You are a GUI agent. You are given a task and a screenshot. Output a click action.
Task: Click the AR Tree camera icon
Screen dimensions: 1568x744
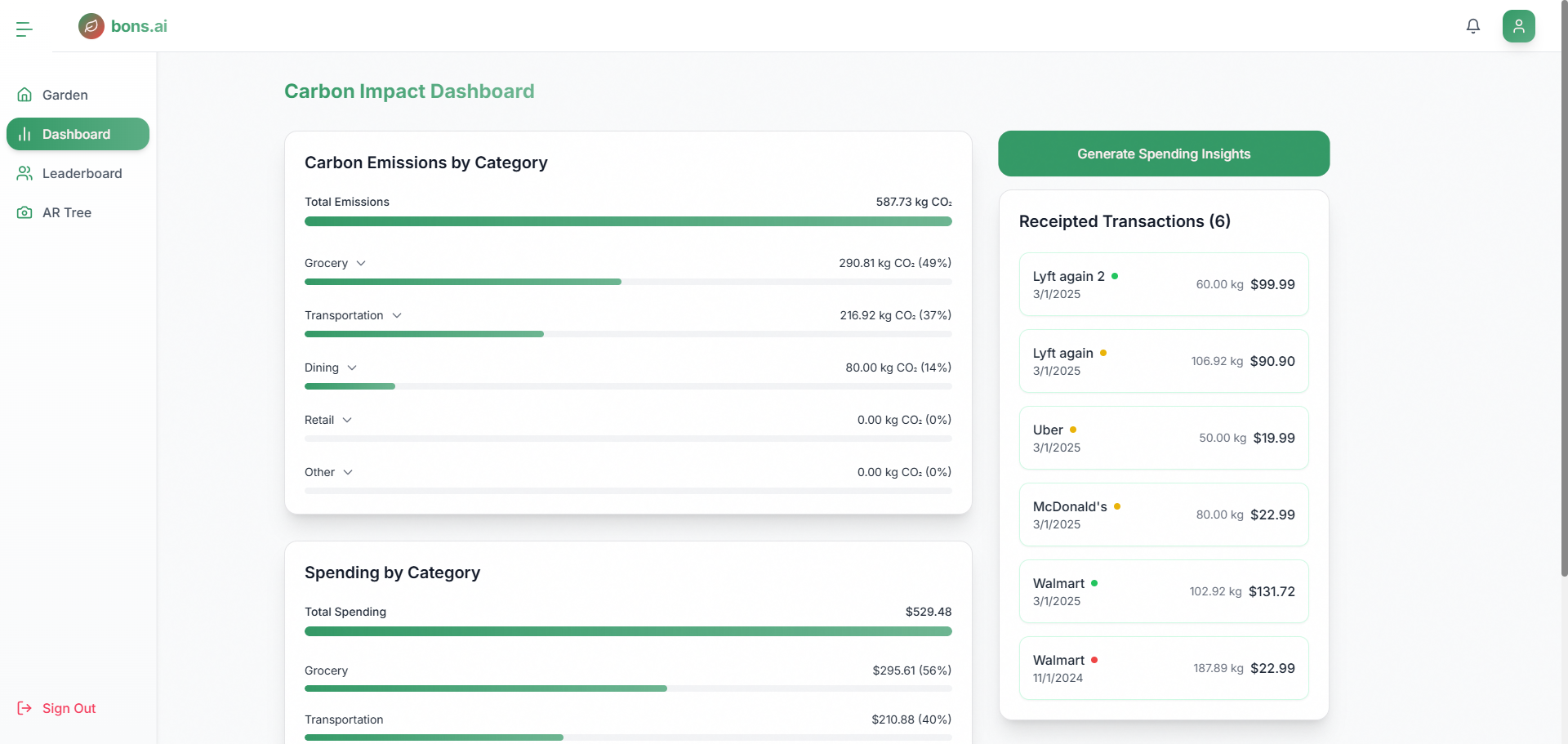tap(24, 212)
